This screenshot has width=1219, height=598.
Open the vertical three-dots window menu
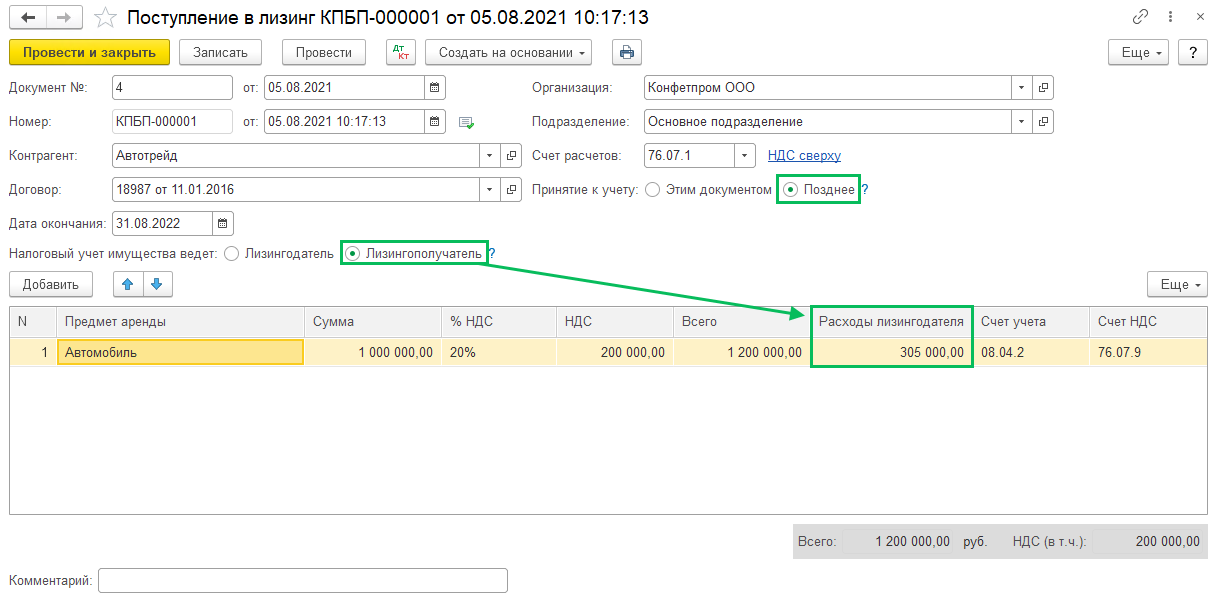click(x=1171, y=17)
